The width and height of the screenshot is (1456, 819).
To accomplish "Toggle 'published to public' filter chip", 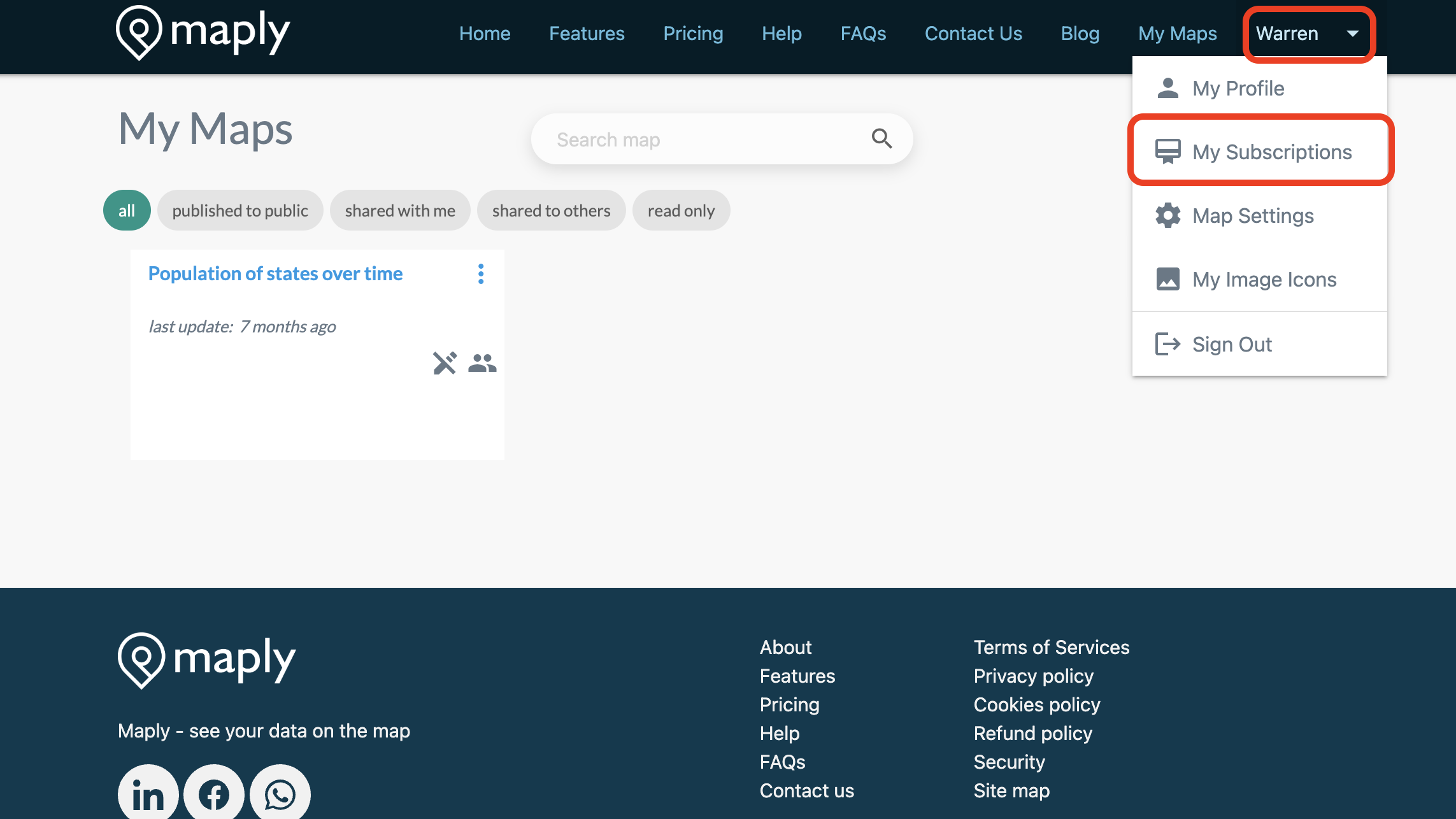I will 240,211.
